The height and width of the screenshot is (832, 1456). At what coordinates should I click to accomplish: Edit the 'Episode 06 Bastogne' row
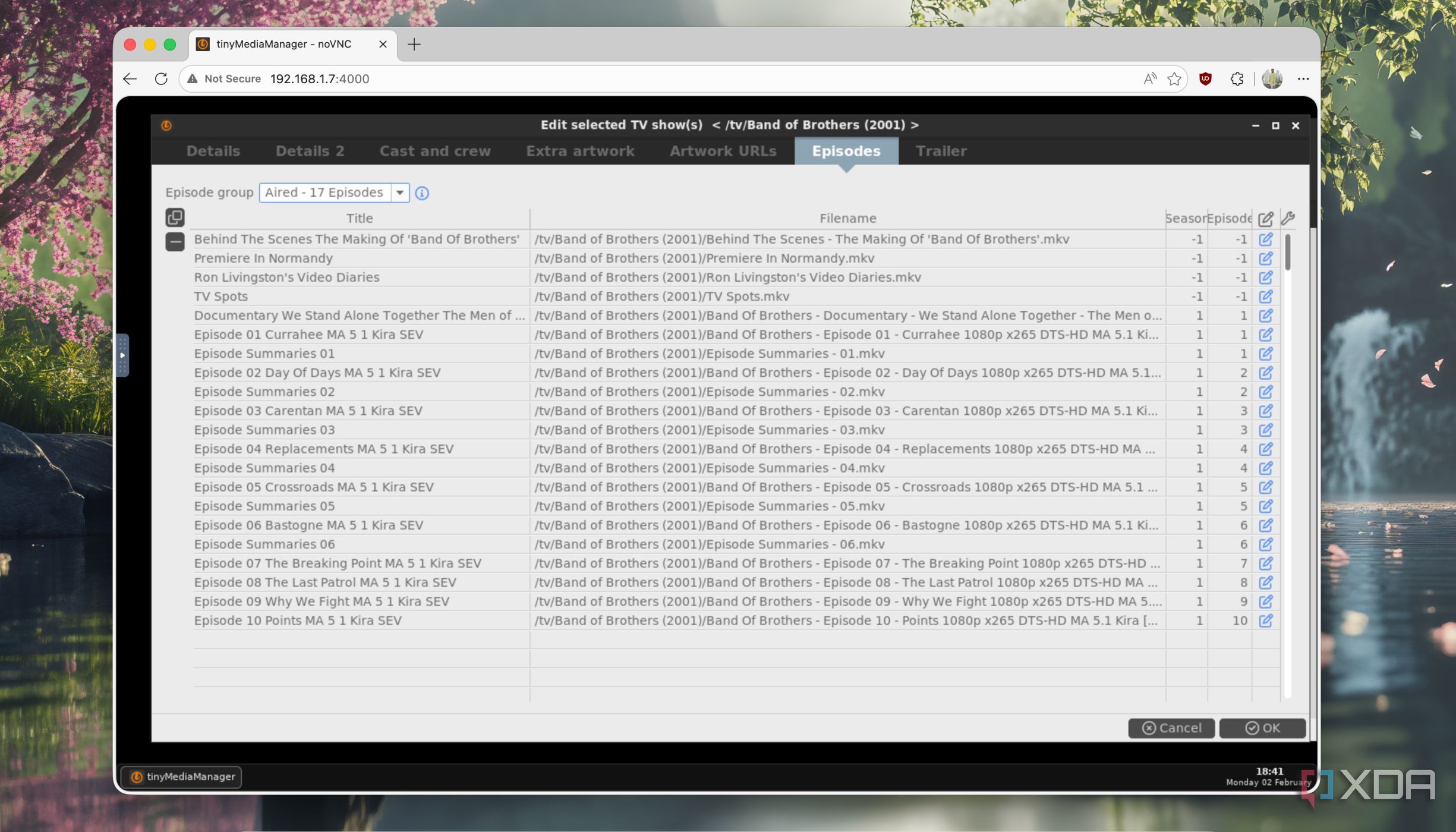1266,525
